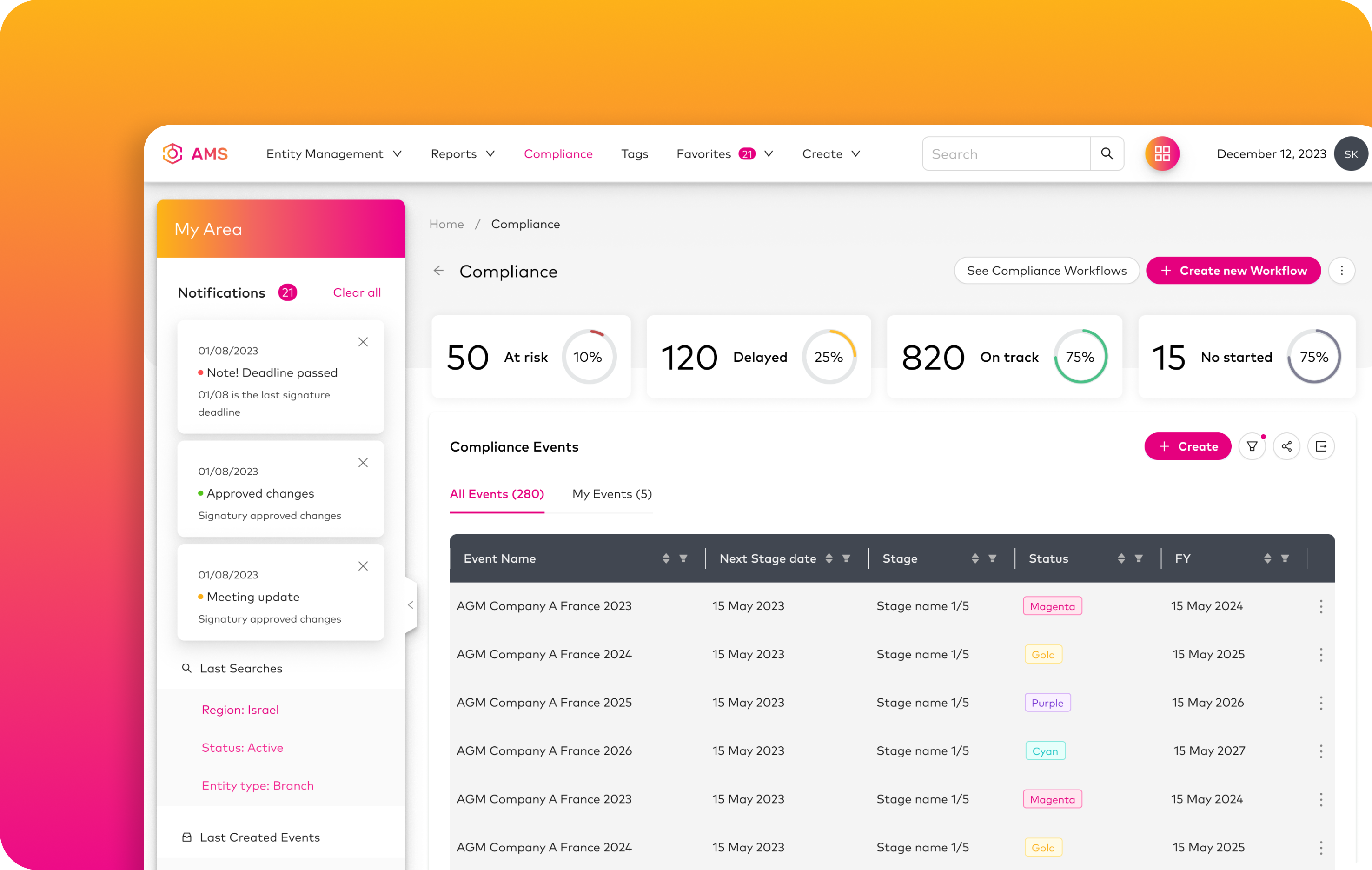
Task: Click the No started 75% progress ring
Action: click(x=1313, y=357)
